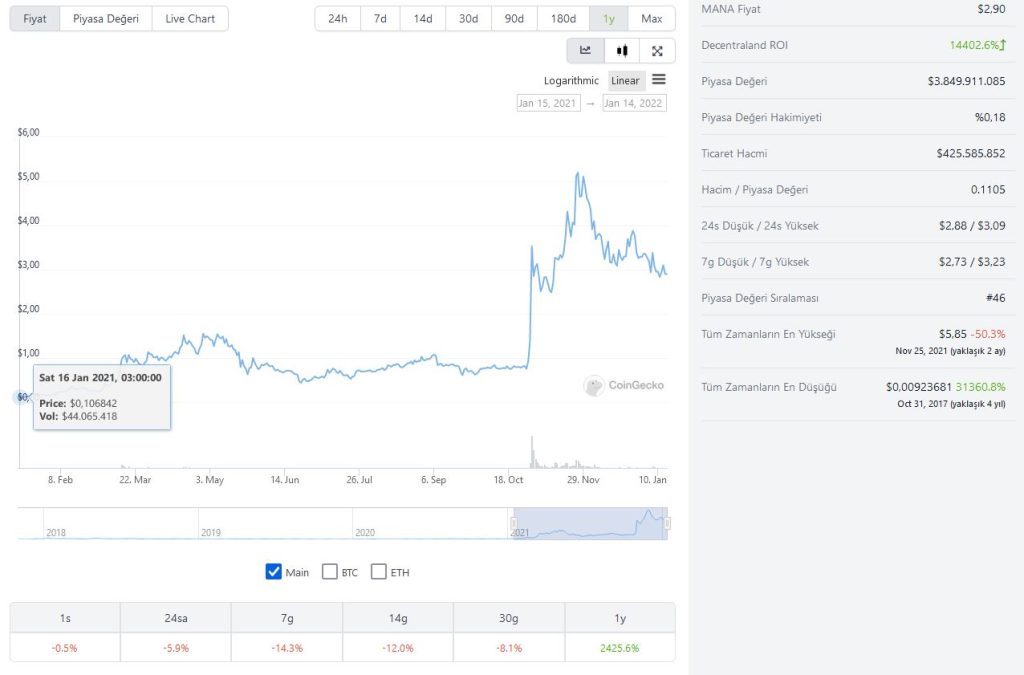Viewport: 1024px width, 675px height.
Task: Click the -14.3% weekly change value
Action: point(287,648)
